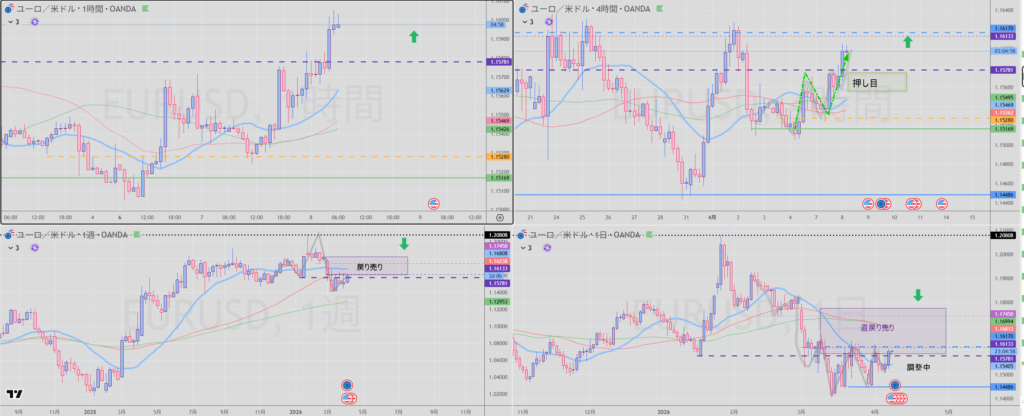Open the 1-hour chart time axis settings gear
The width and height of the screenshot is (1024, 416).
point(500,217)
